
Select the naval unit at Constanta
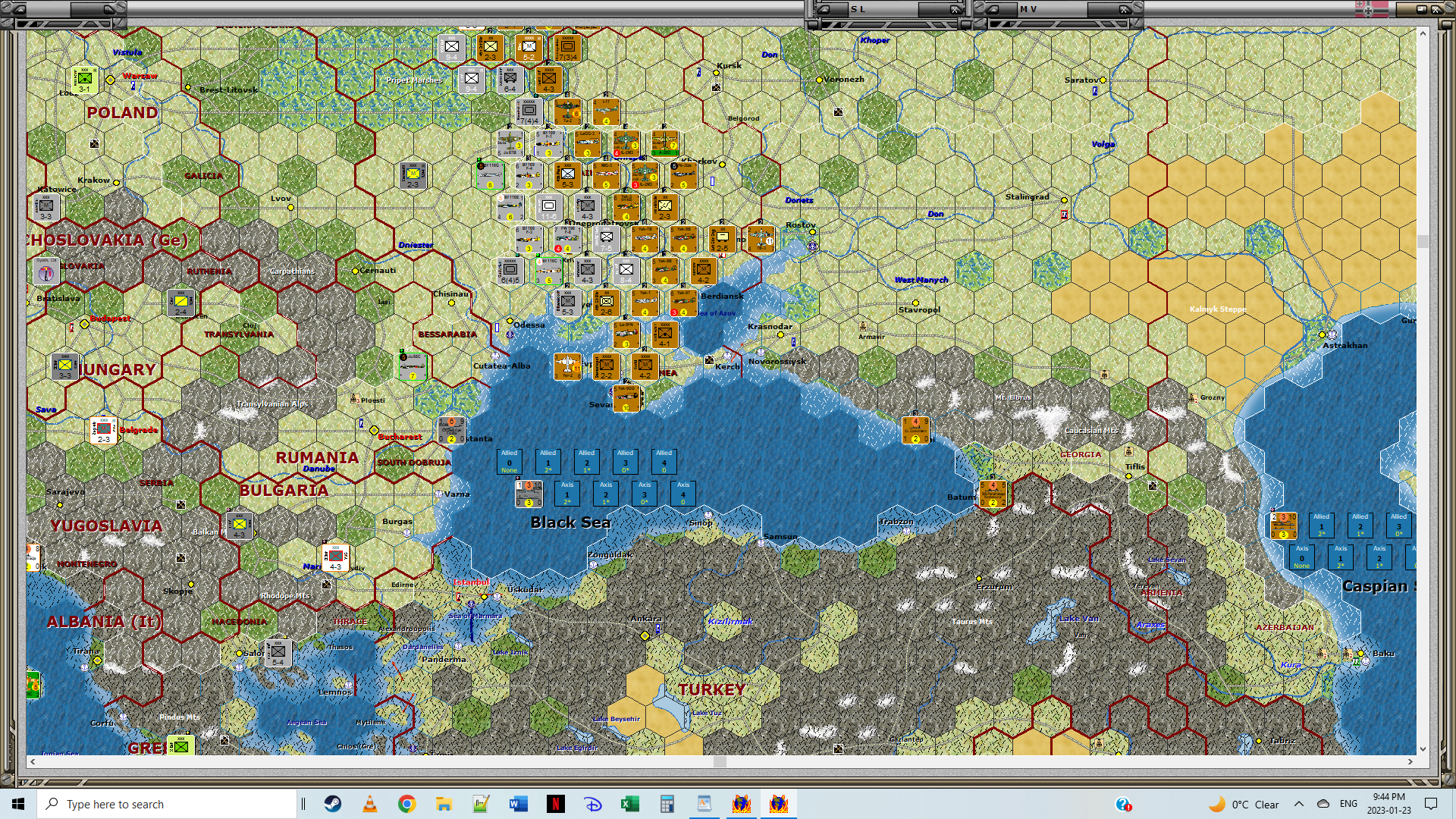[x=451, y=430]
